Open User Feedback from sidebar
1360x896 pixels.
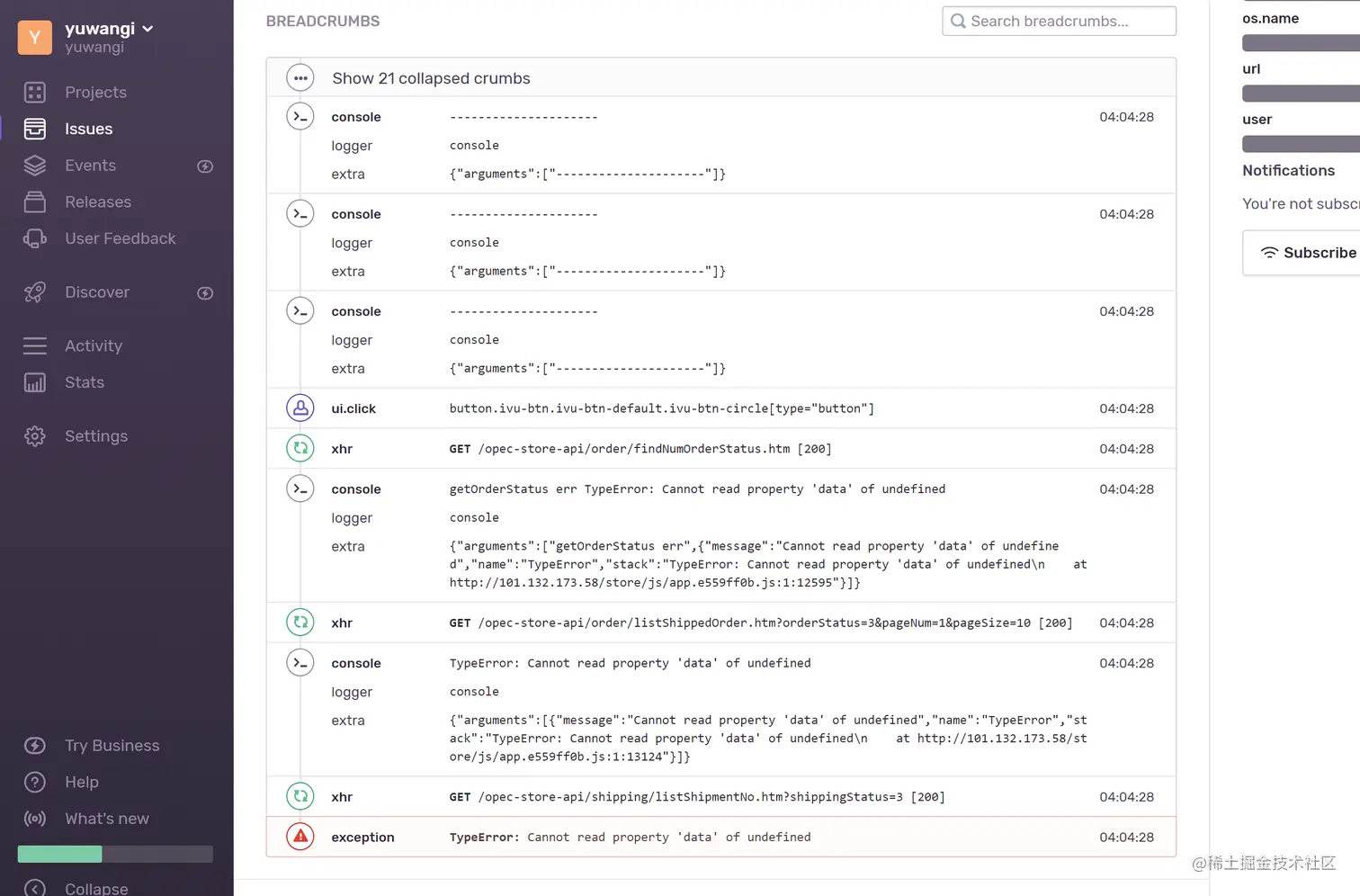pyautogui.click(x=120, y=238)
